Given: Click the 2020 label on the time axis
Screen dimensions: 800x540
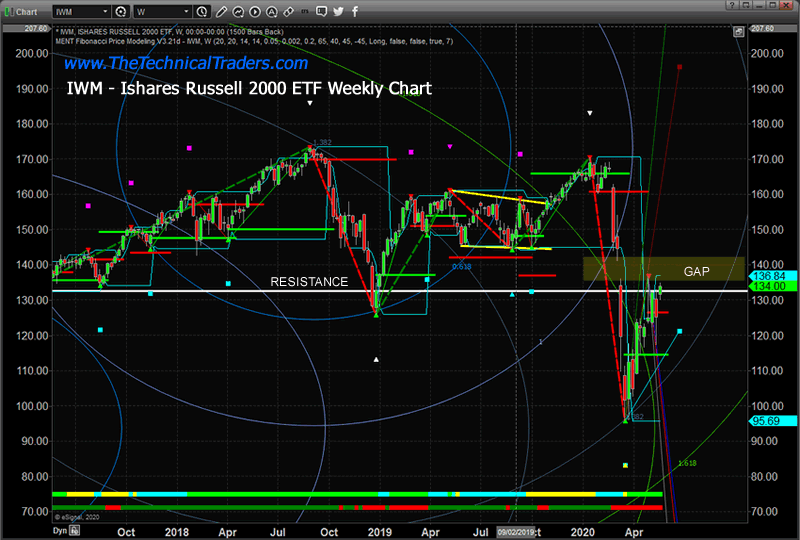Looking at the screenshot, I should coord(583,532).
